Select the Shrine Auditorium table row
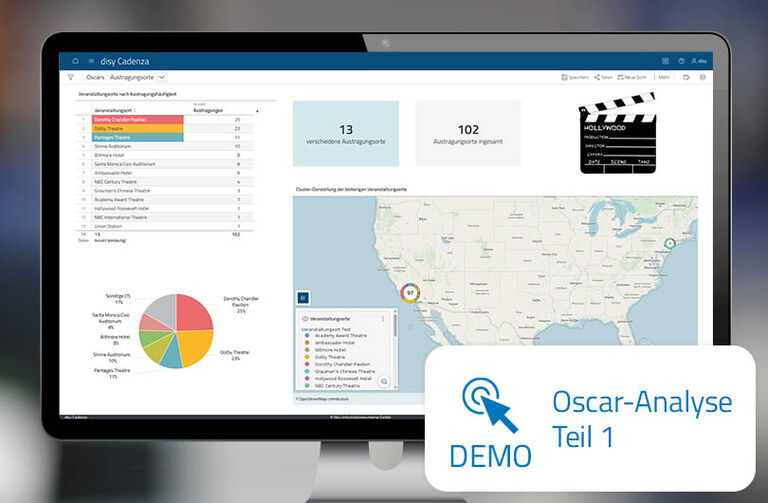The width and height of the screenshot is (768, 503). tap(166, 146)
